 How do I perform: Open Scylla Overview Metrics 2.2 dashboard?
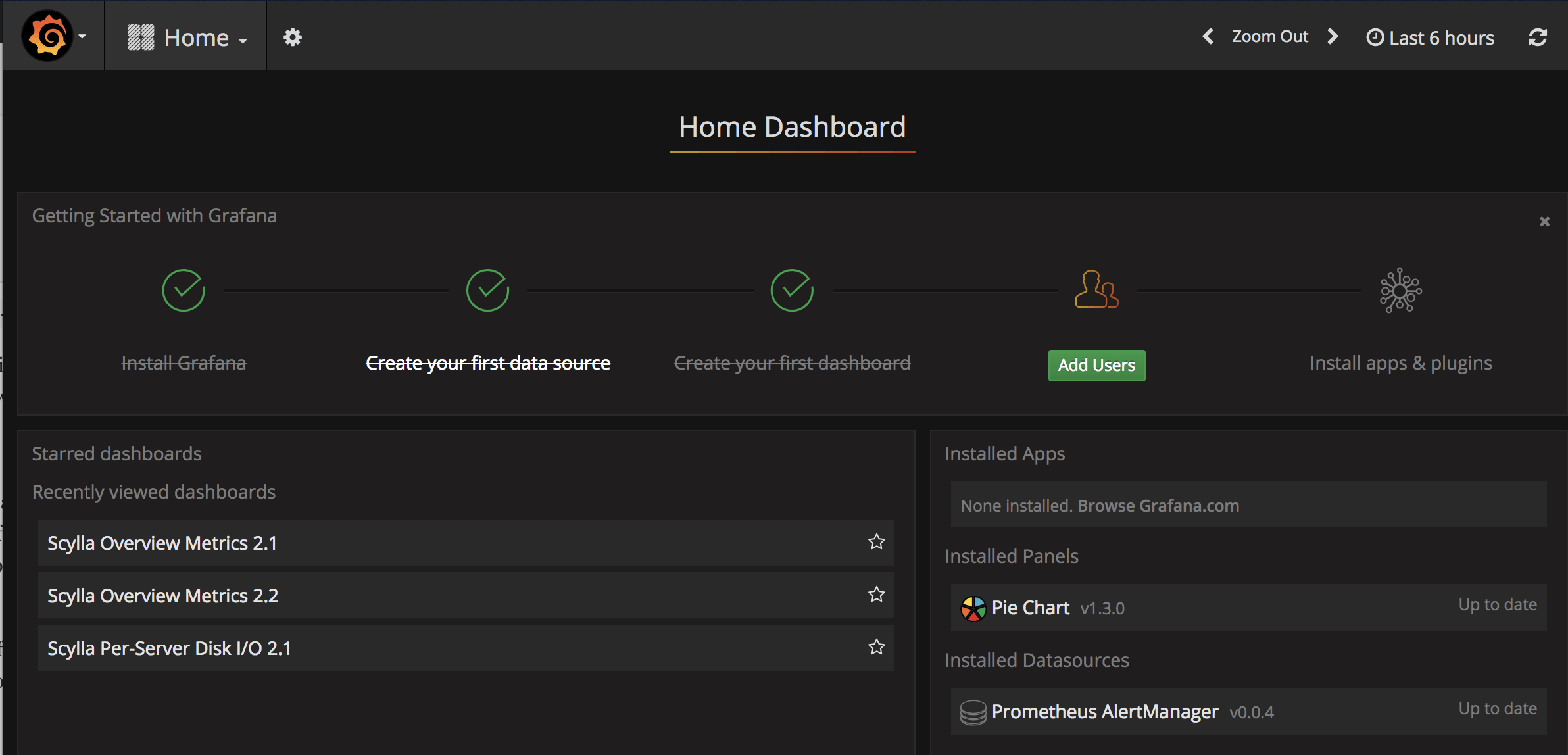163,596
